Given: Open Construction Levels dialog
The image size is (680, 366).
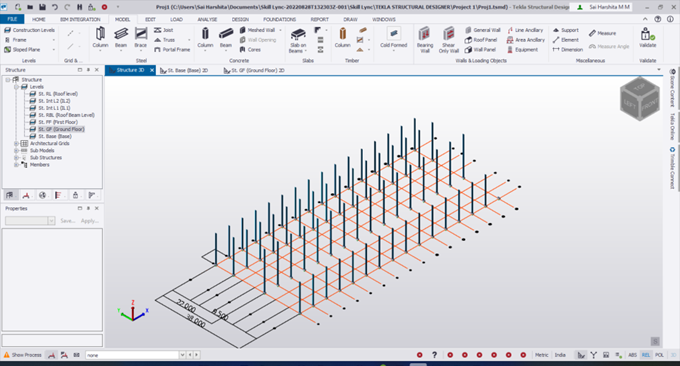Looking at the screenshot, I should (x=29, y=30).
